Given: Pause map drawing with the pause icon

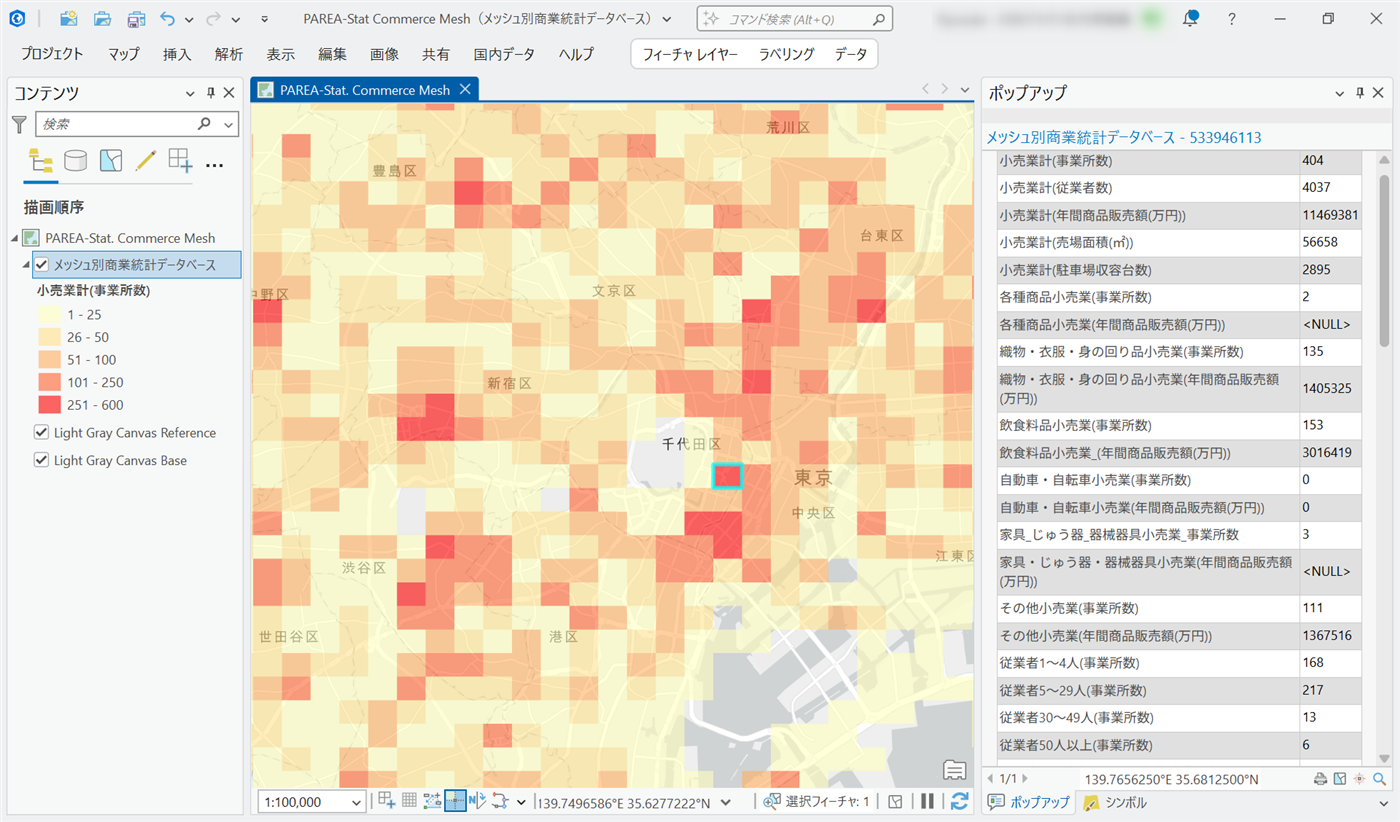Looking at the screenshot, I should [927, 801].
